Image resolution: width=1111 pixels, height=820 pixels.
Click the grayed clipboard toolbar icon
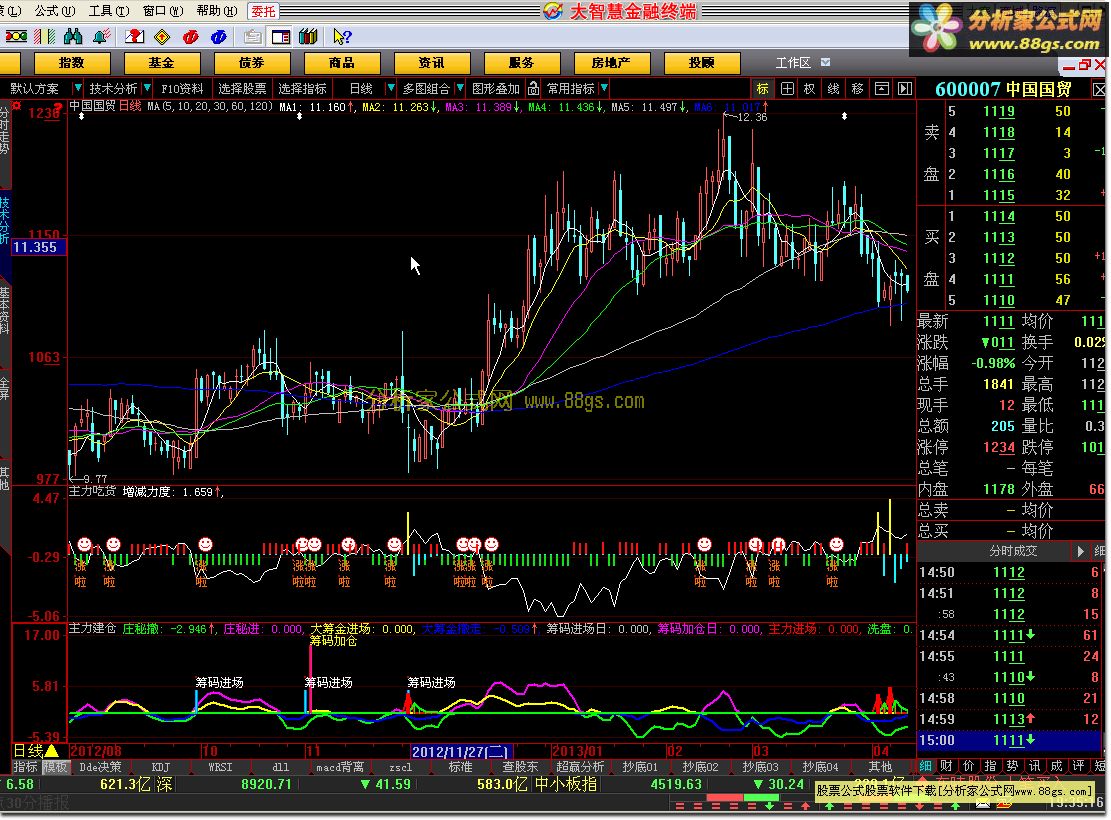tap(252, 36)
